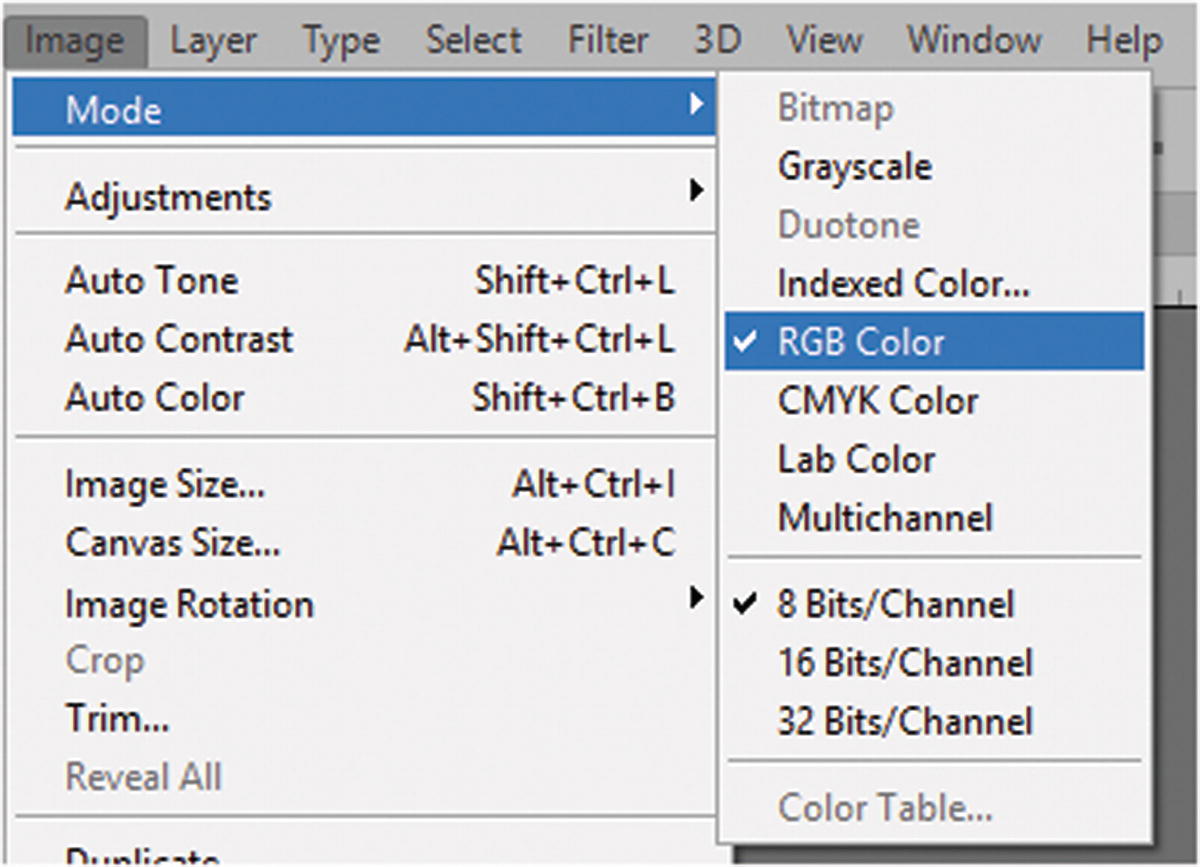Convert image to Grayscale mode
1200x867 pixels.
click(x=854, y=166)
